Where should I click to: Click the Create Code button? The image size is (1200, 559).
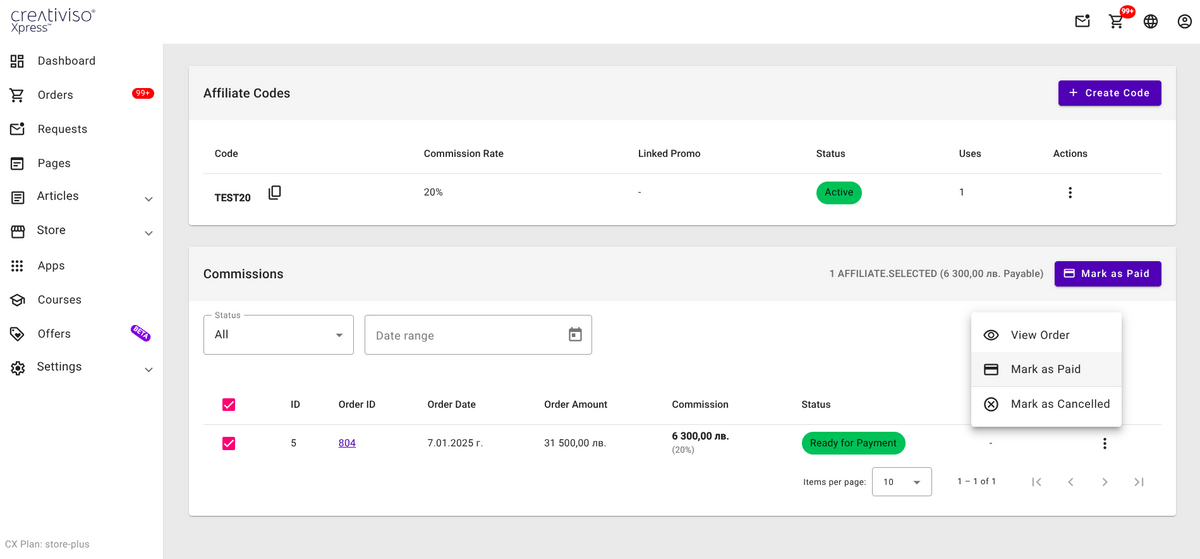click(1110, 93)
